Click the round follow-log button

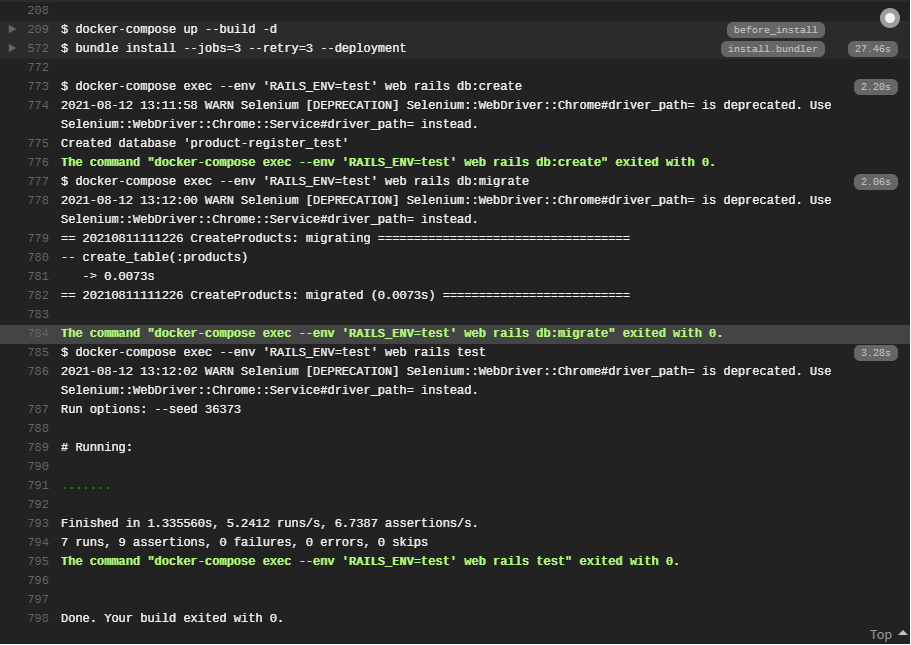point(890,18)
